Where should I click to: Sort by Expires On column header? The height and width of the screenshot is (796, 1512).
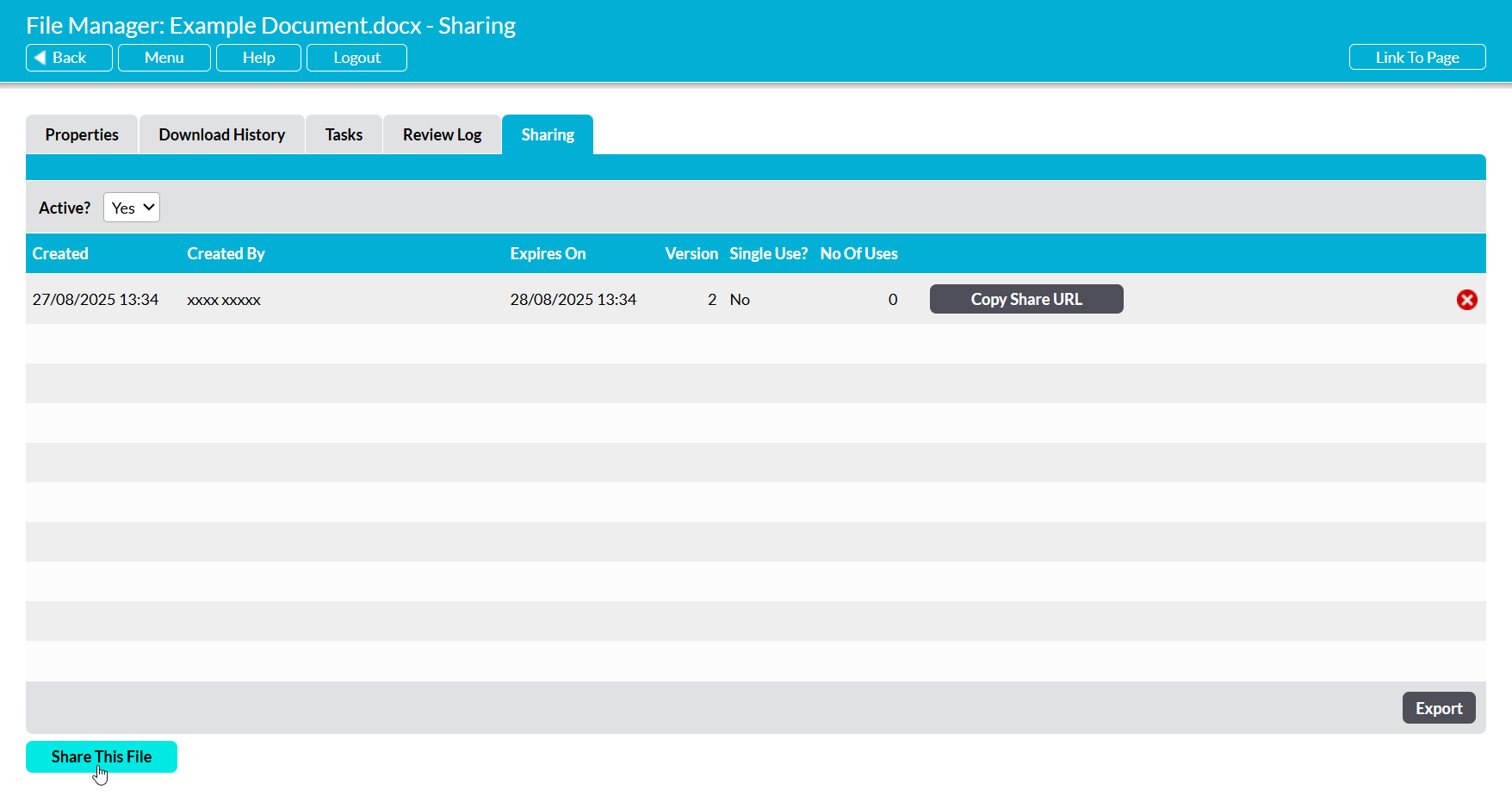point(548,254)
